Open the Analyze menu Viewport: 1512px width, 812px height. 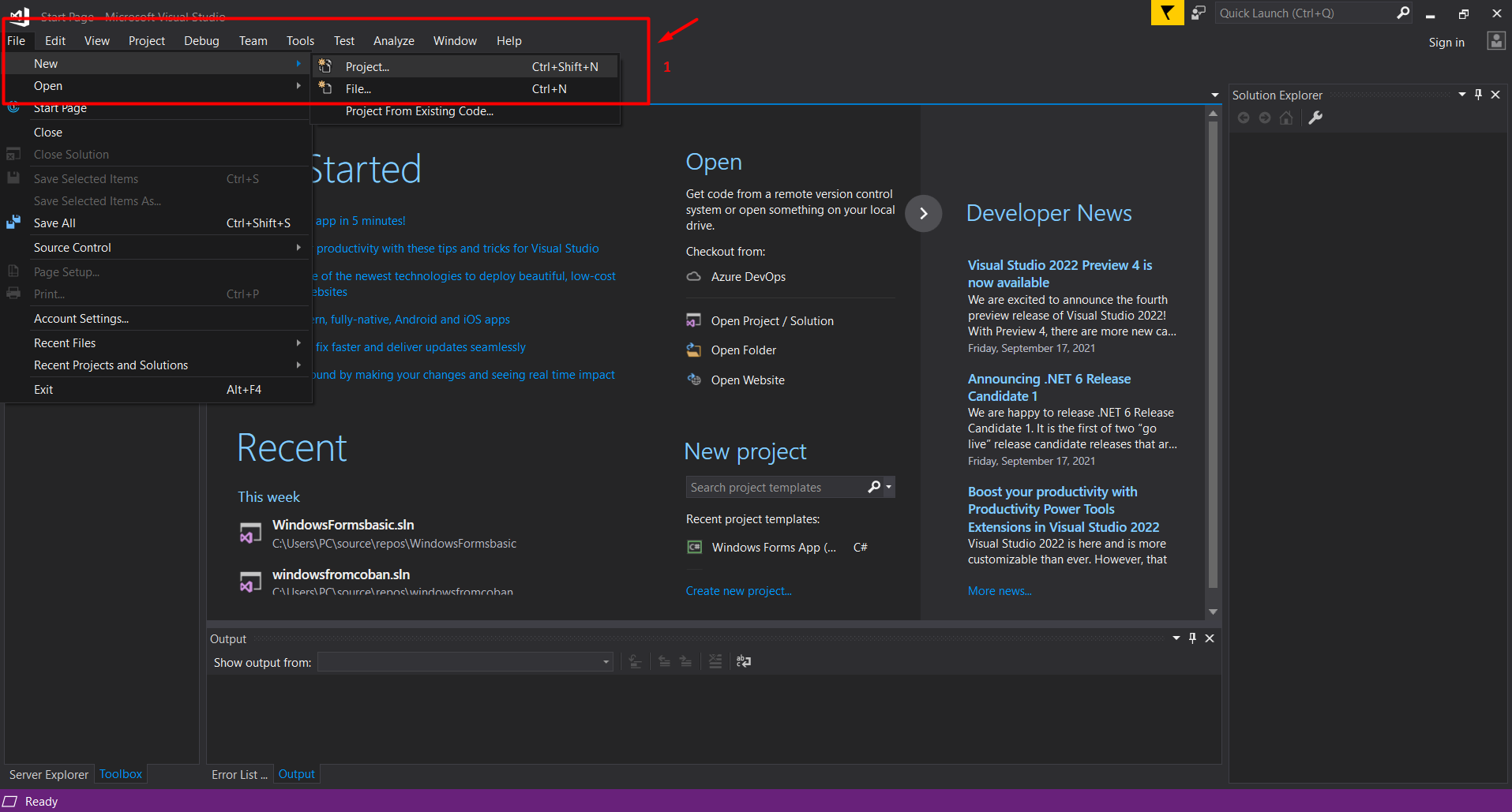pos(394,40)
